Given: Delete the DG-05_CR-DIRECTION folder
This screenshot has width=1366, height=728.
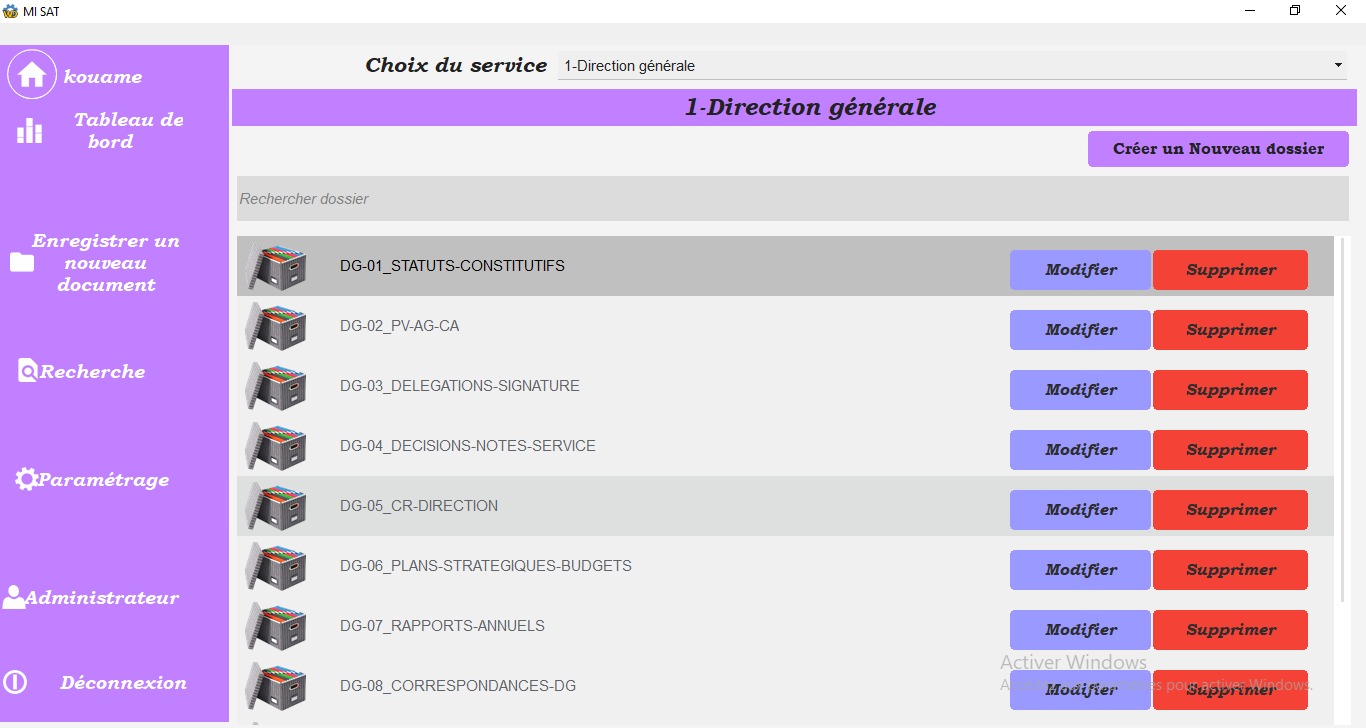Looking at the screenshot, I should pyautogui.click(x=1230, y=510).
